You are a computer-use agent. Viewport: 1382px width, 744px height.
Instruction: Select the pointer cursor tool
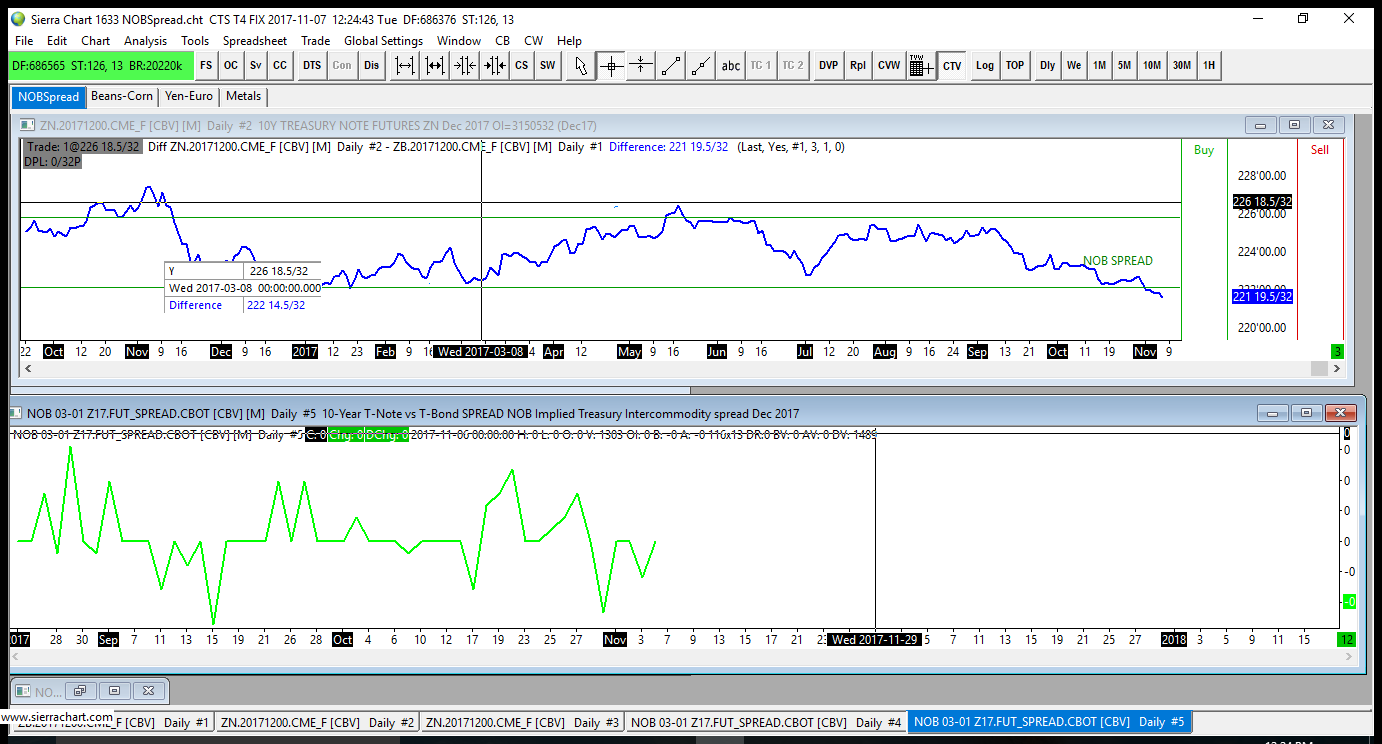click(x=580, y=66)
